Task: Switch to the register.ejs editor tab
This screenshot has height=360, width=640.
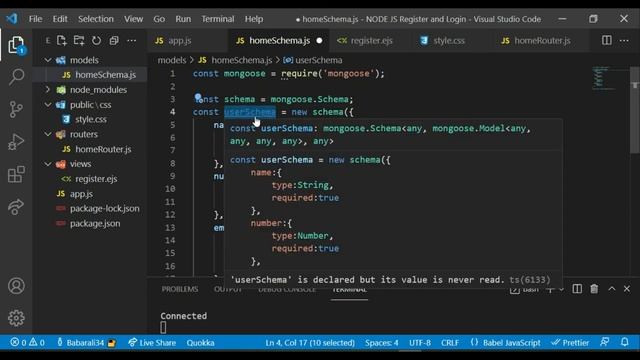Action: point(371,40)
